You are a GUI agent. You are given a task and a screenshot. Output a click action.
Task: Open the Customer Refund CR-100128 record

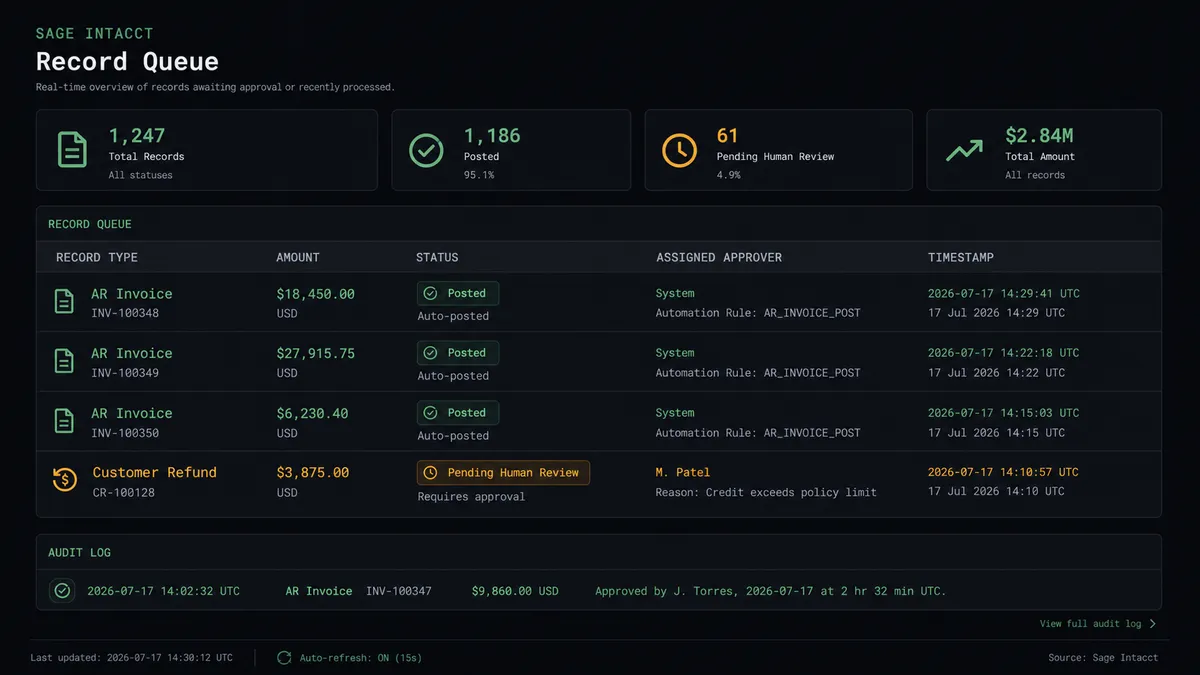599,482
